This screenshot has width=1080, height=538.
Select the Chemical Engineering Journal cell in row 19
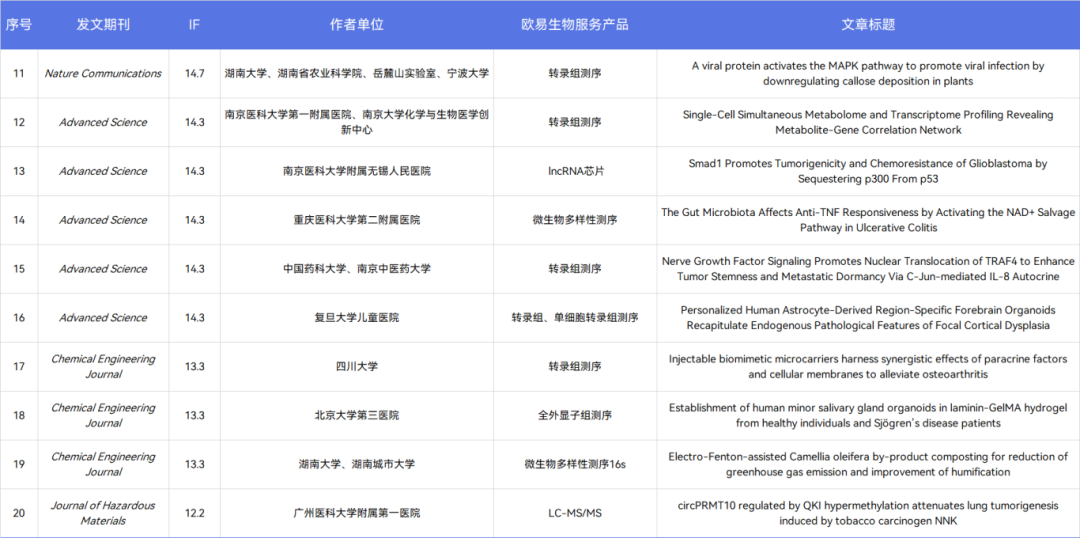(x=103, y=465)
